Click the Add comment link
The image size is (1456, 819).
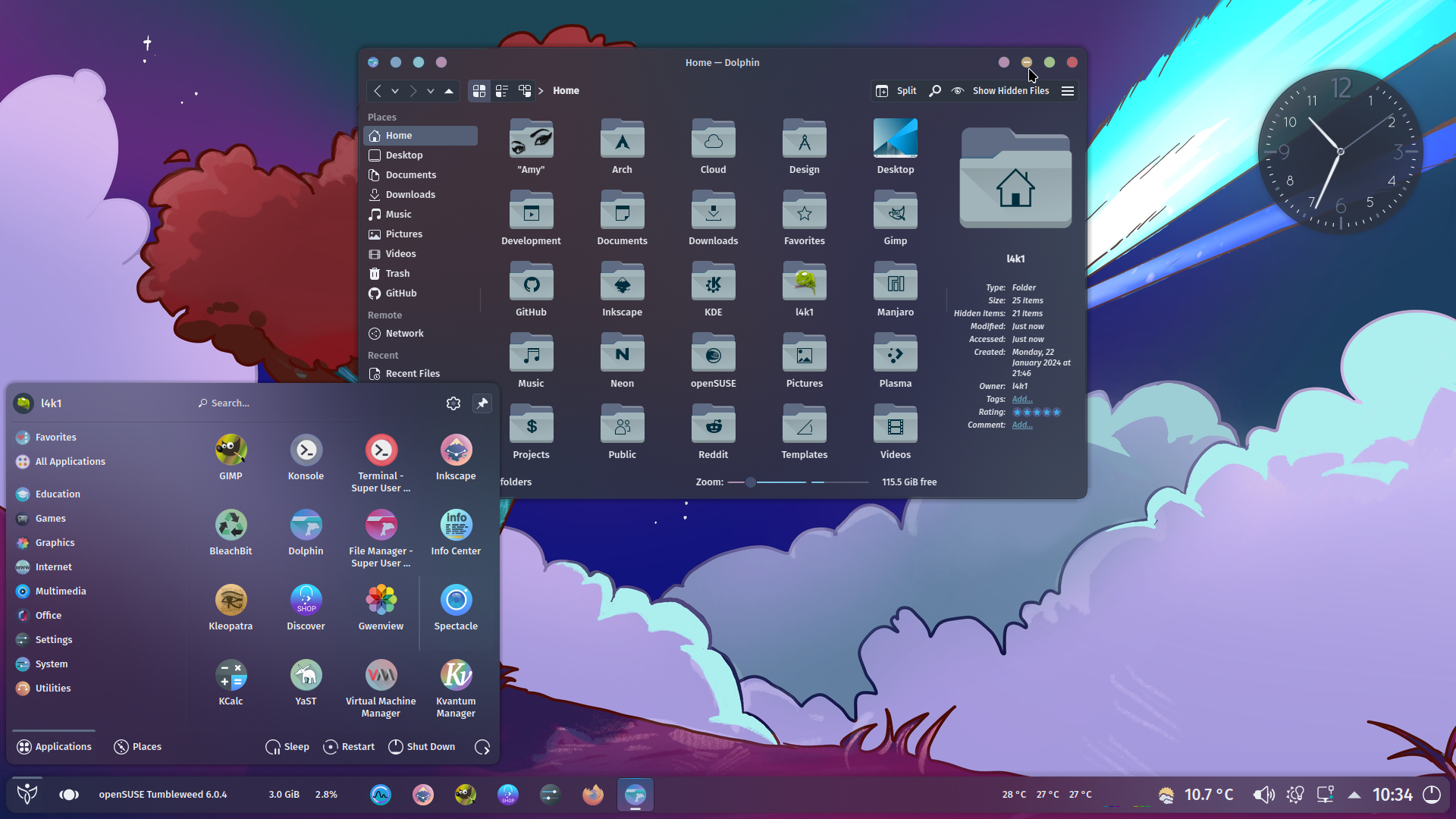(x=1021, y=425)
